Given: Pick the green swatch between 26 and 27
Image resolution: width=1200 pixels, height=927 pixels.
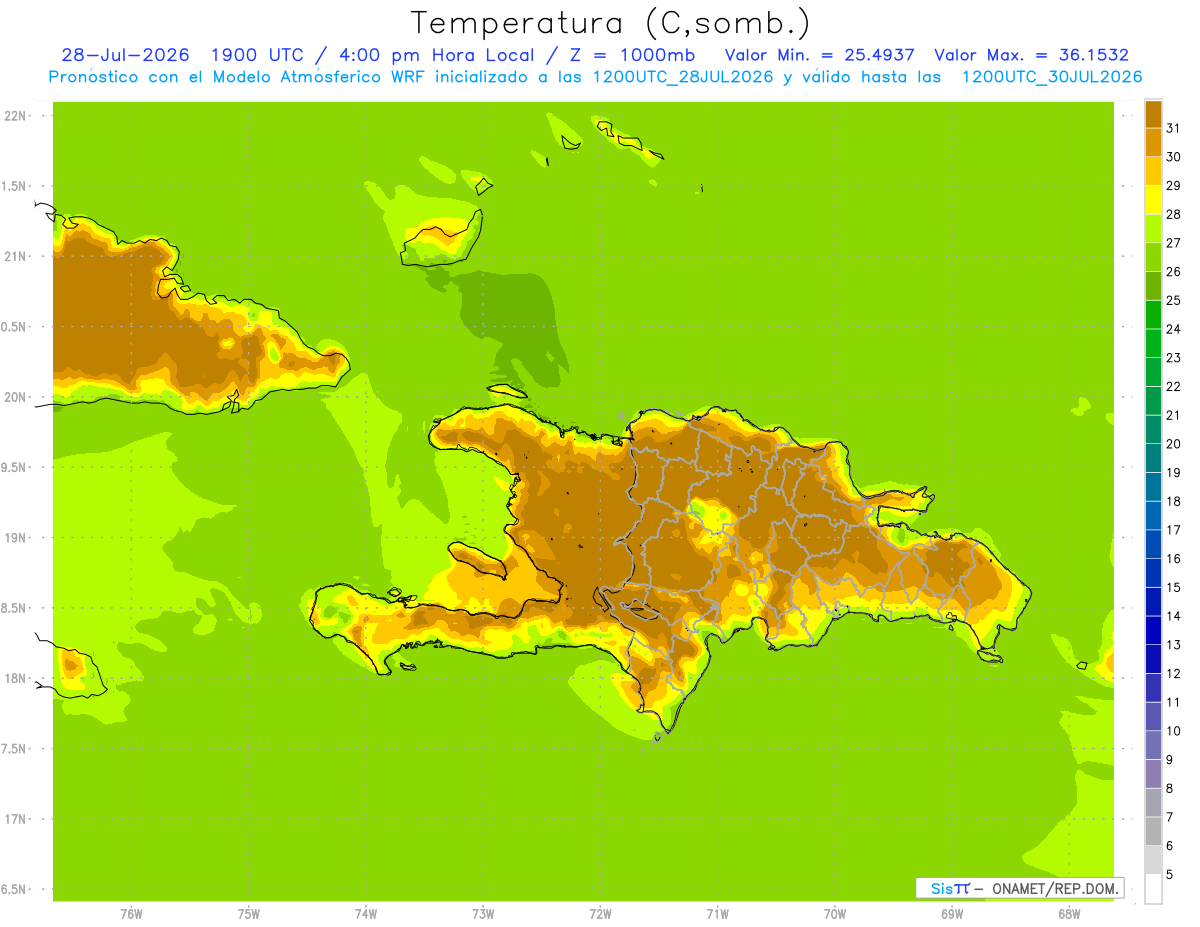Looking at the screenshot, I should pos(1153,257).
